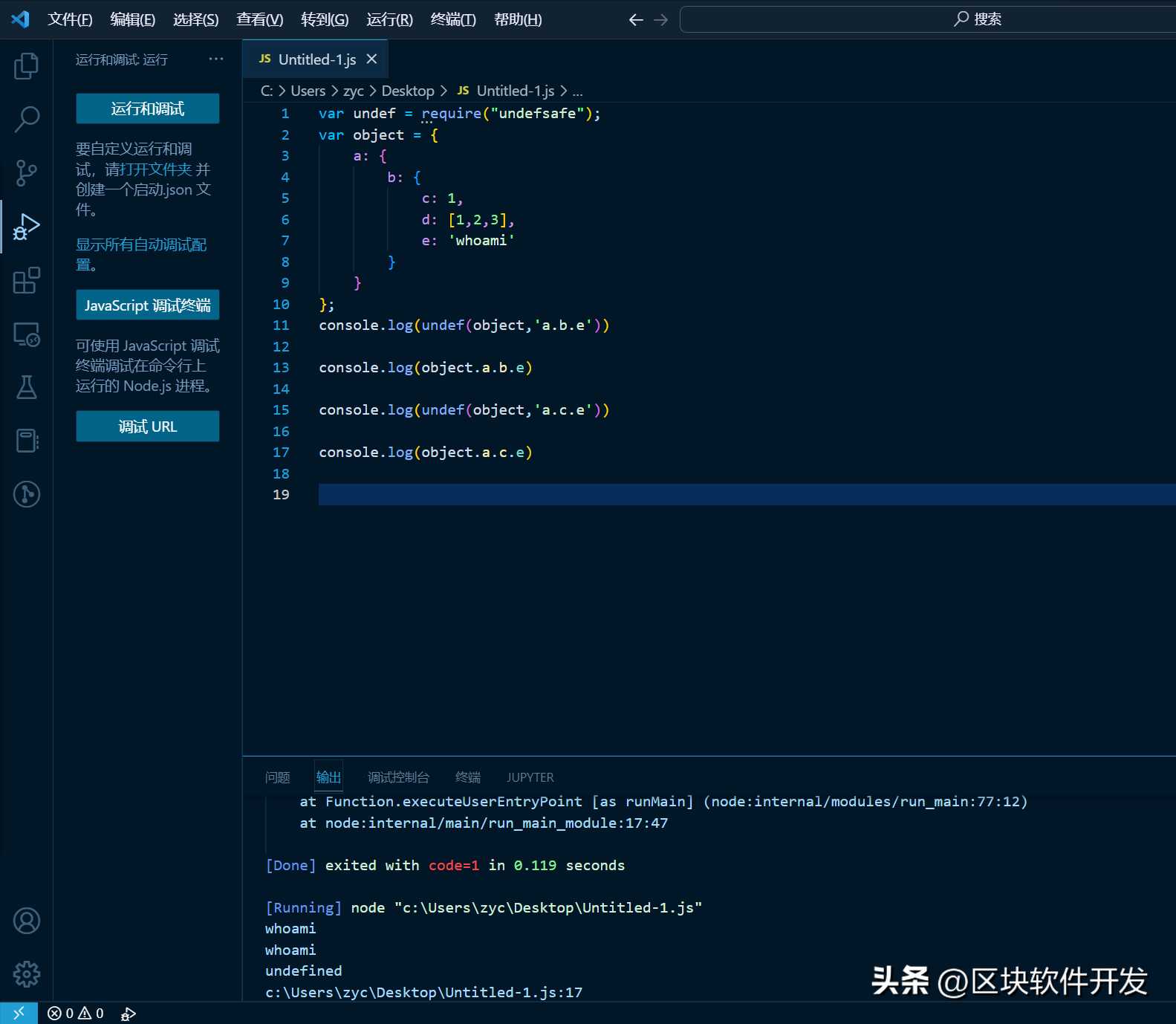Open the Testing flask view

pyautogui.click(x=26, y=387)
